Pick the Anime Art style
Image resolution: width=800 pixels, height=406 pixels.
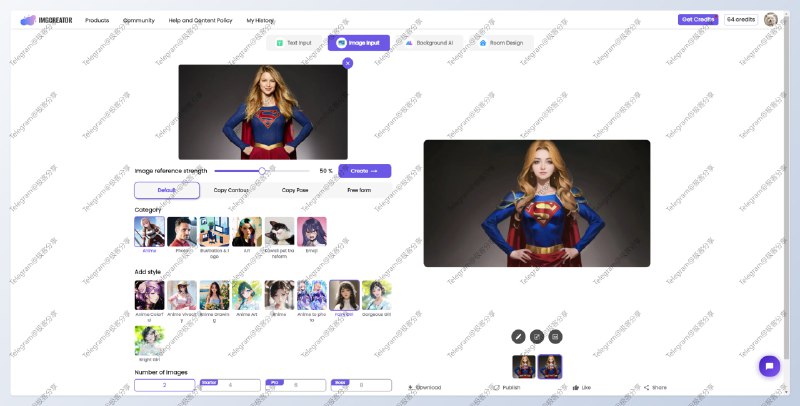click(x=246, y=295)
